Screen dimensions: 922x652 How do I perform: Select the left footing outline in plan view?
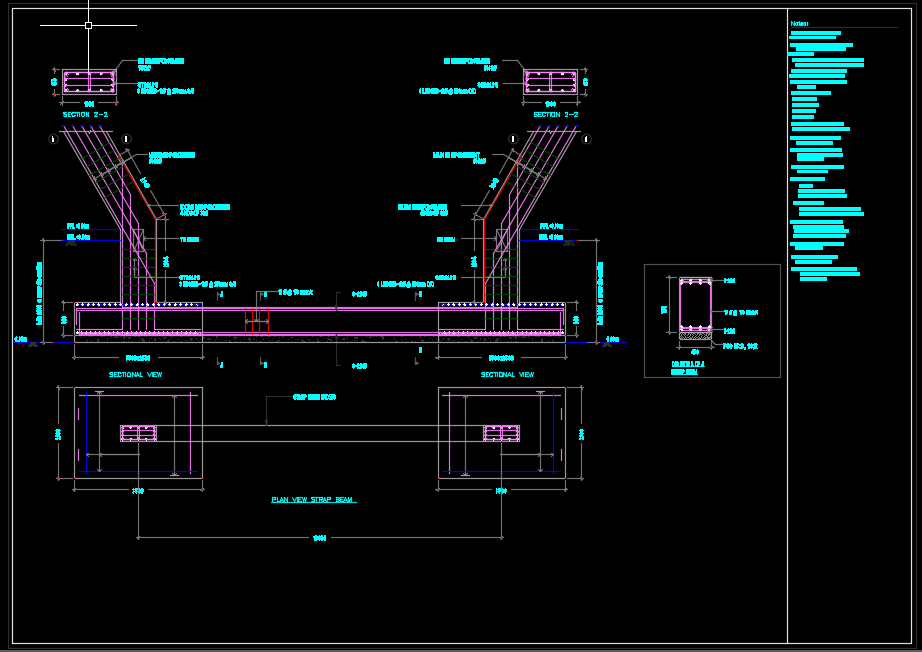(x=138, y=433)
